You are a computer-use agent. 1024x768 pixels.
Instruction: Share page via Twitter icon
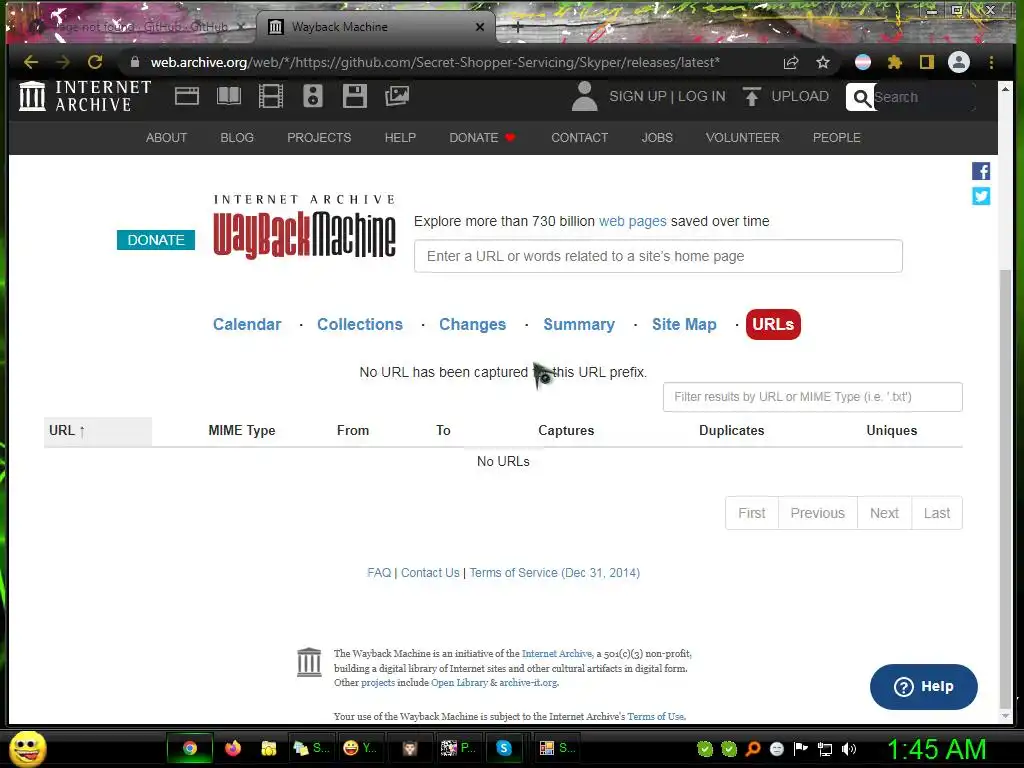click(981, 196)
